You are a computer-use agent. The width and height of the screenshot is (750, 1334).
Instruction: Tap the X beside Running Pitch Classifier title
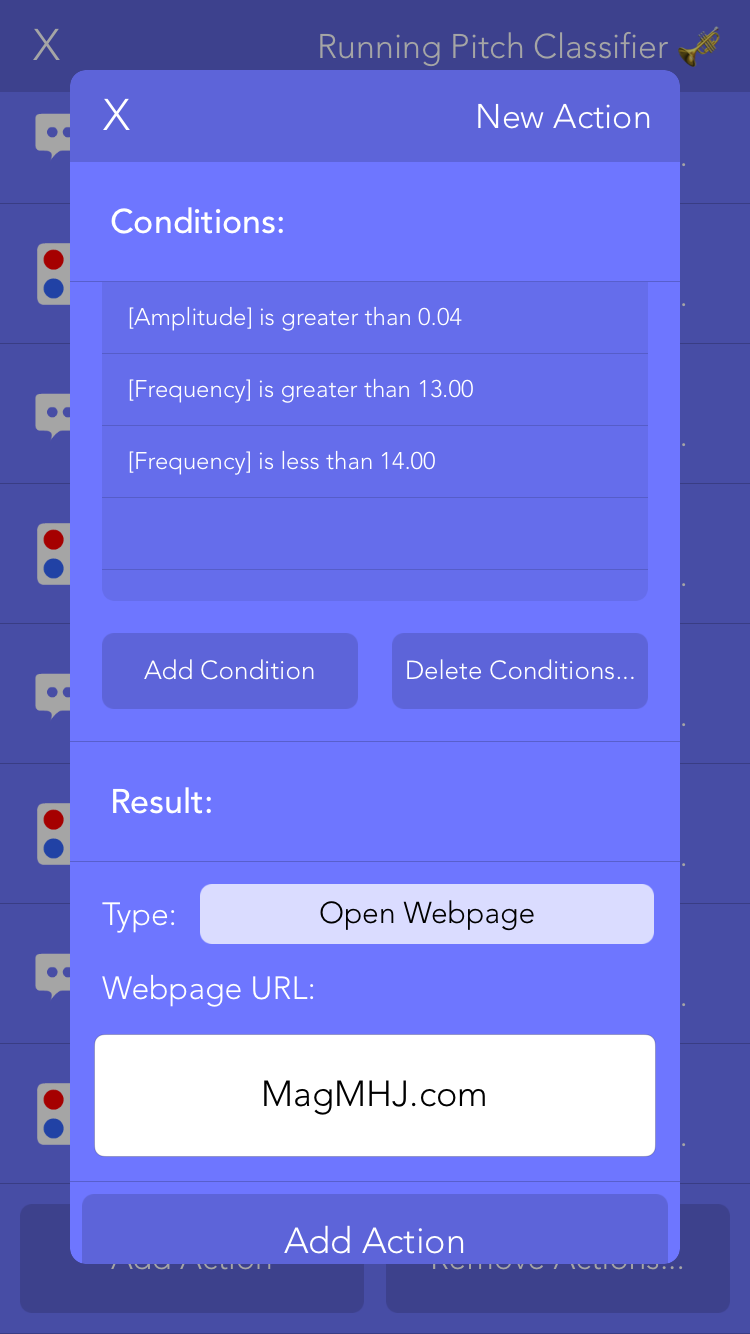(x=46, y=45)
